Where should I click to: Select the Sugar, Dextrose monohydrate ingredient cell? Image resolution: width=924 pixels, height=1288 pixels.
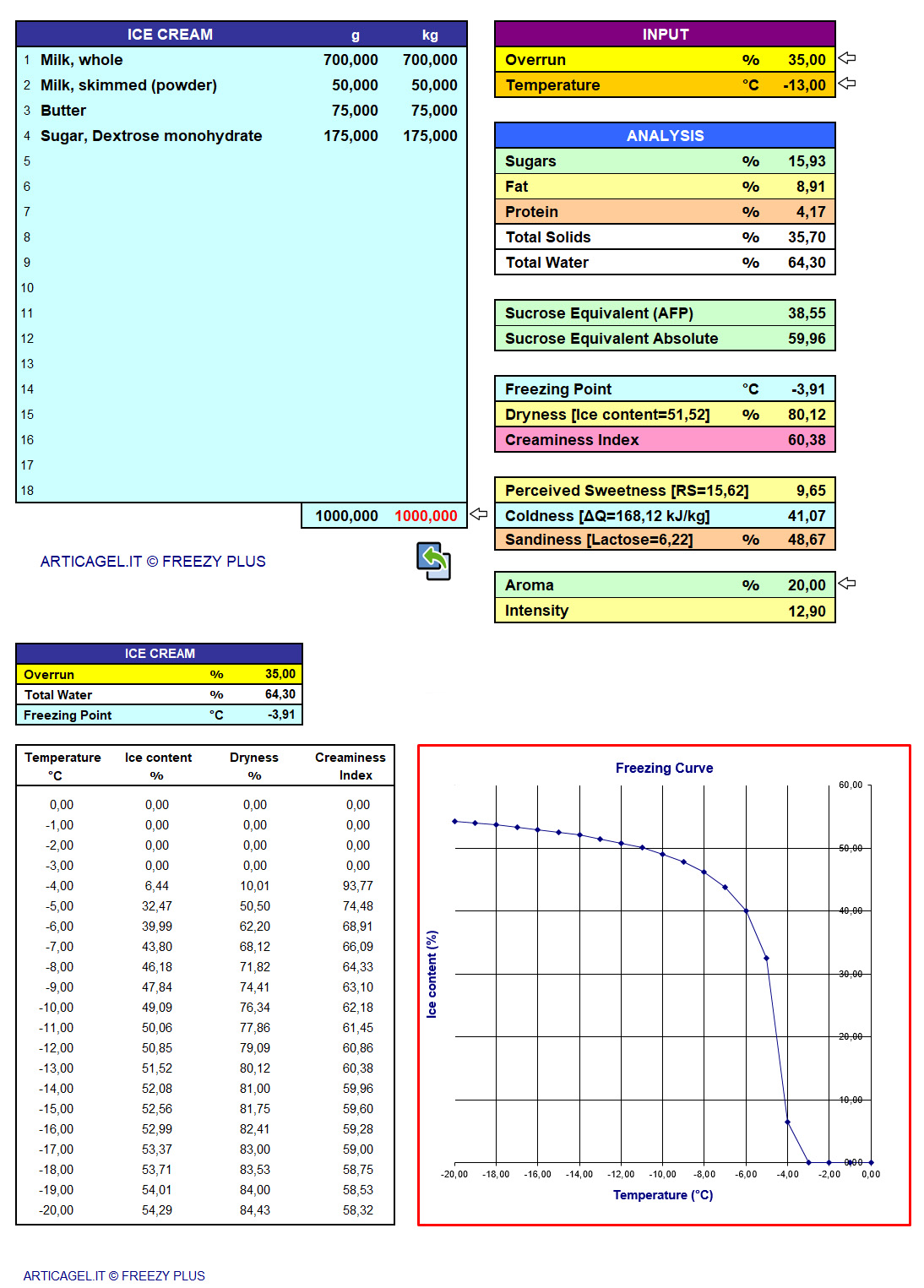coord(151,136)
